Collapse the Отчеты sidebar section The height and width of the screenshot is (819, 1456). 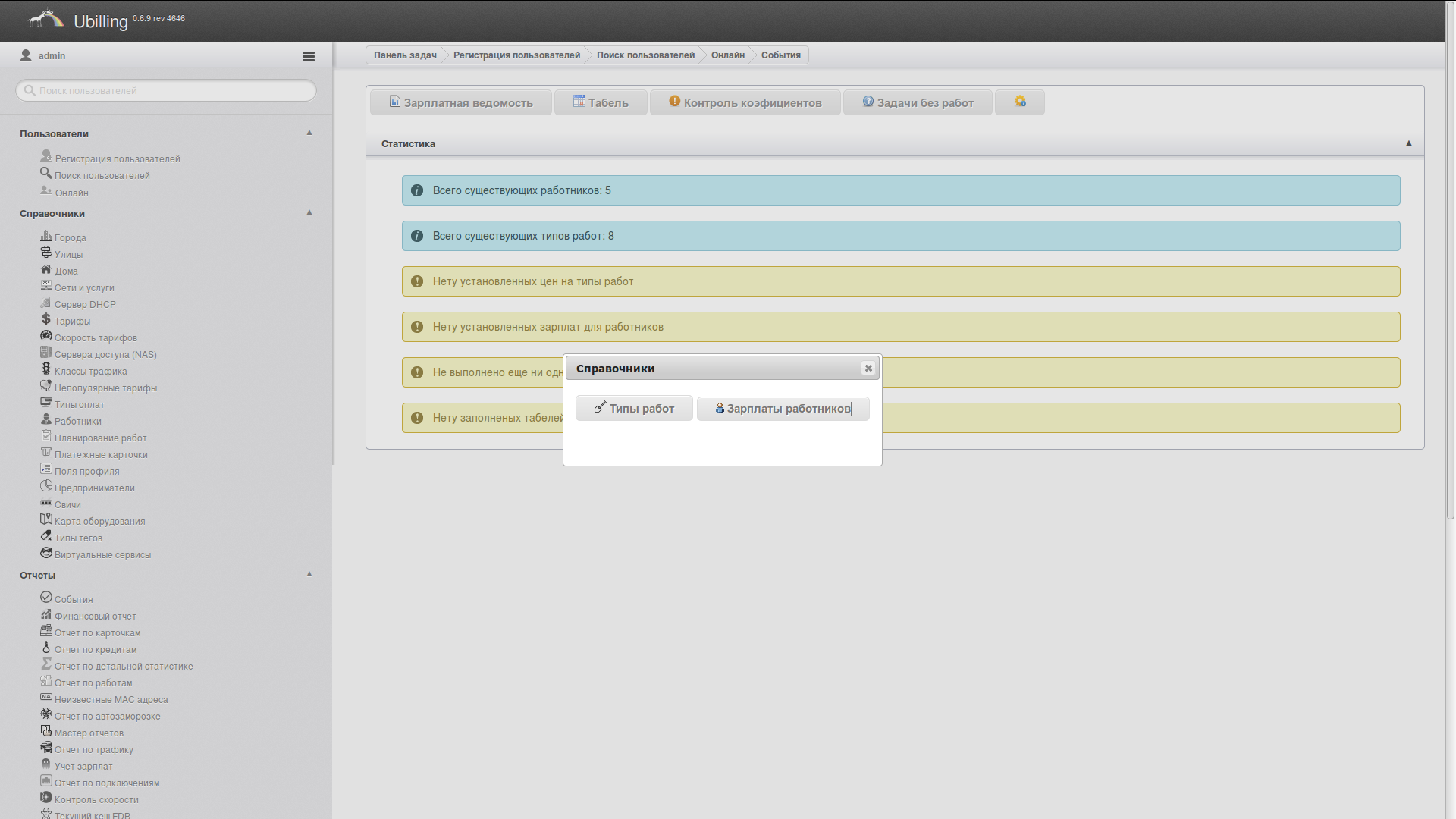point(309,574)
